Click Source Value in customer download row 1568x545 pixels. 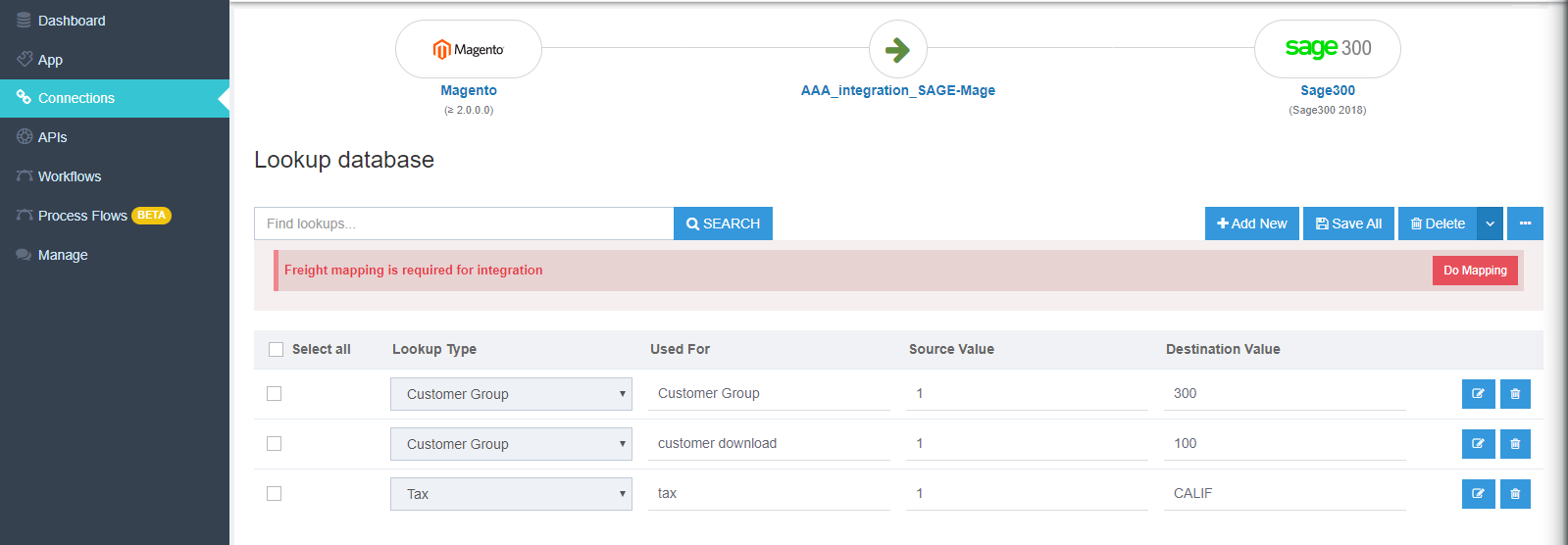pyautogui.click(x=1027, y=443)
